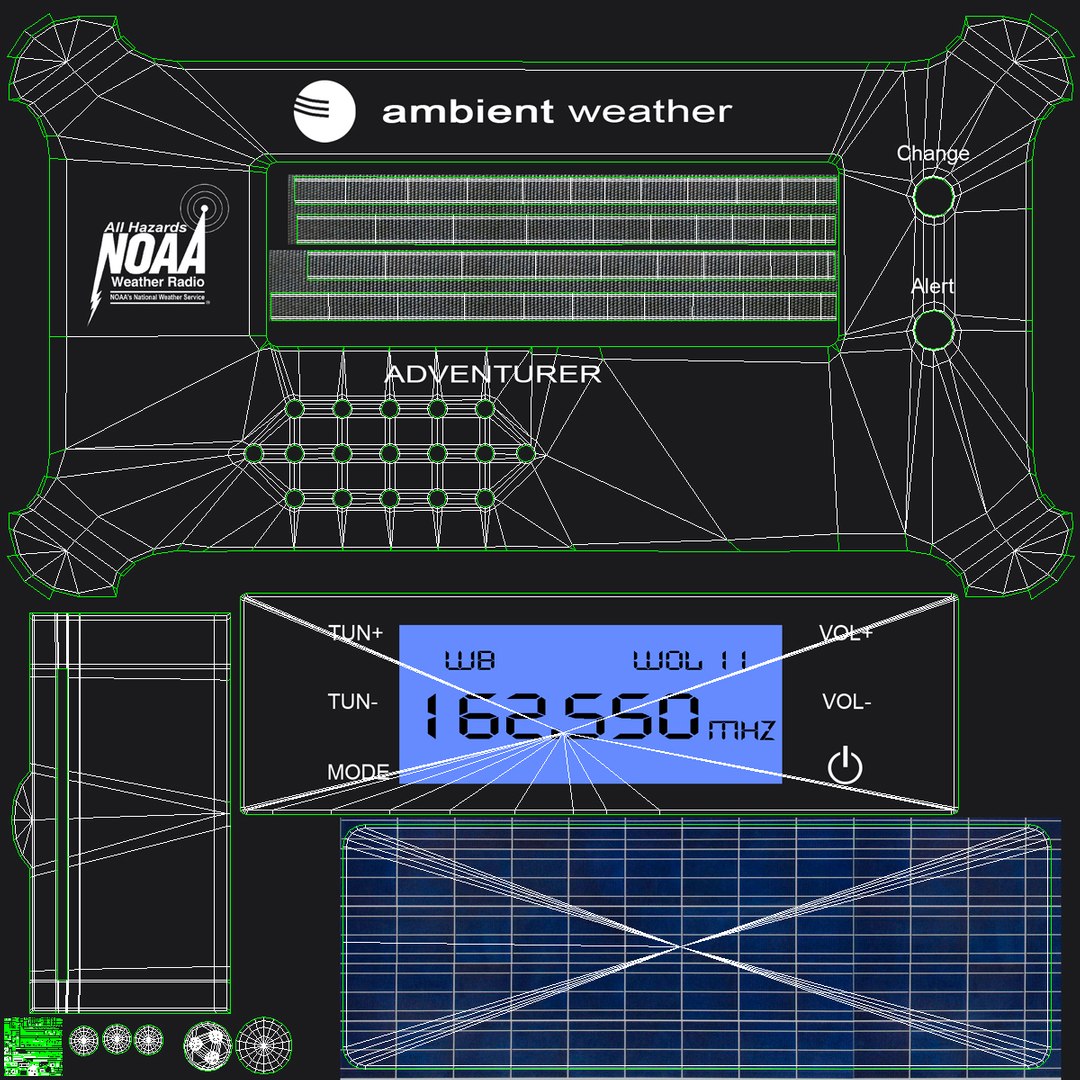Click the blue solar panel texture
Screen dimensions: 1080x1080
pos(701,948)
